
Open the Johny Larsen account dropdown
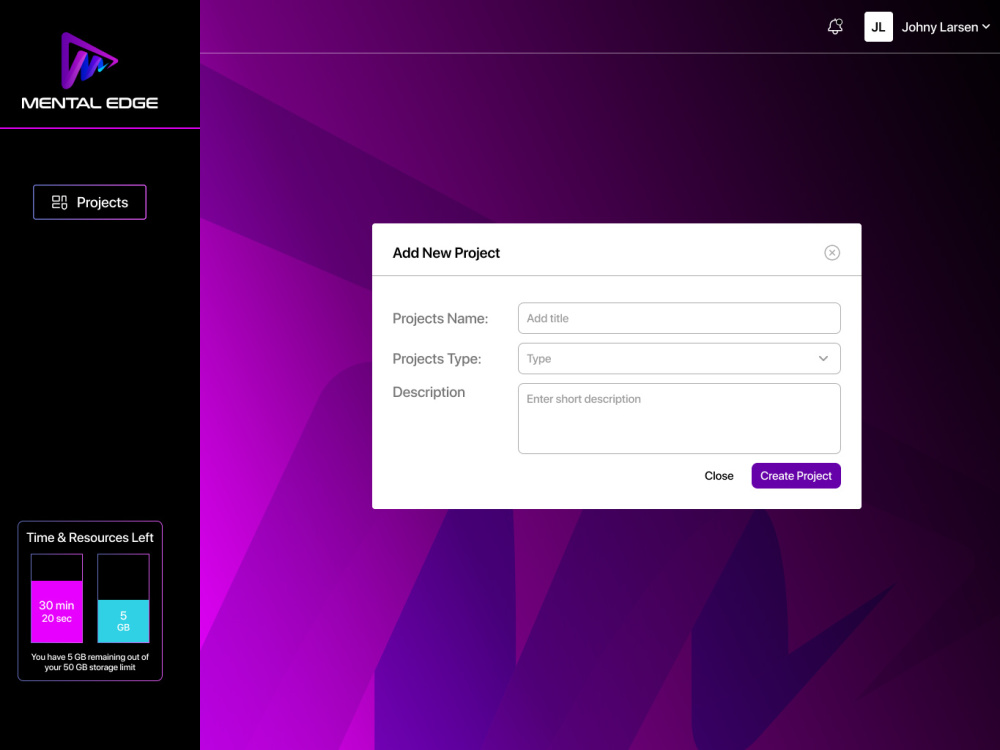point(946,27)
